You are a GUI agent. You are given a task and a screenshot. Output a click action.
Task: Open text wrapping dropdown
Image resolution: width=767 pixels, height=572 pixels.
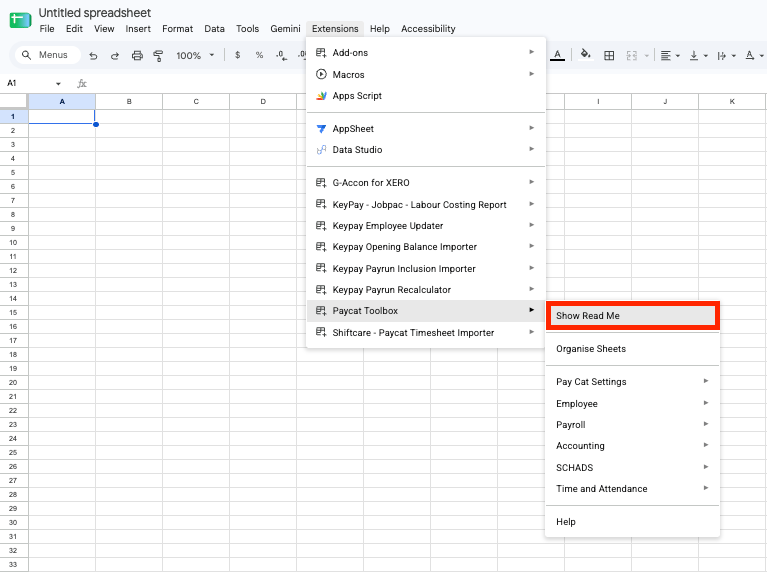pyautogui.click(x=726, y=56)
